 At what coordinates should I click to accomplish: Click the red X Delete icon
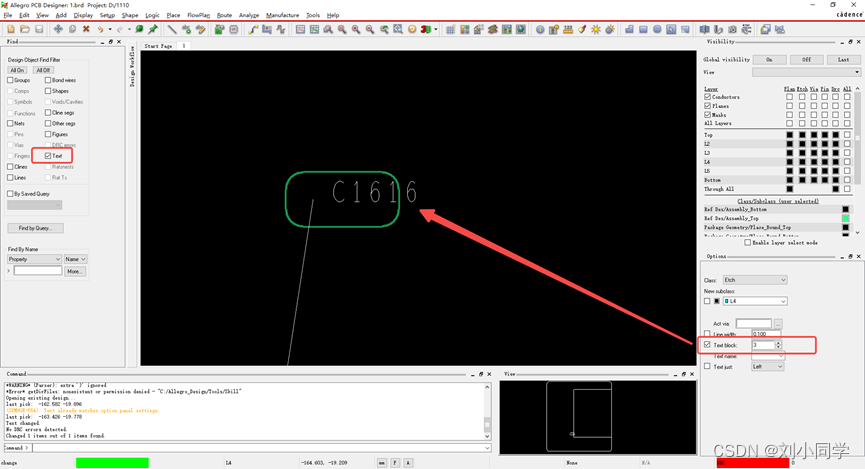pyautogui.click(x=86, y=29)
